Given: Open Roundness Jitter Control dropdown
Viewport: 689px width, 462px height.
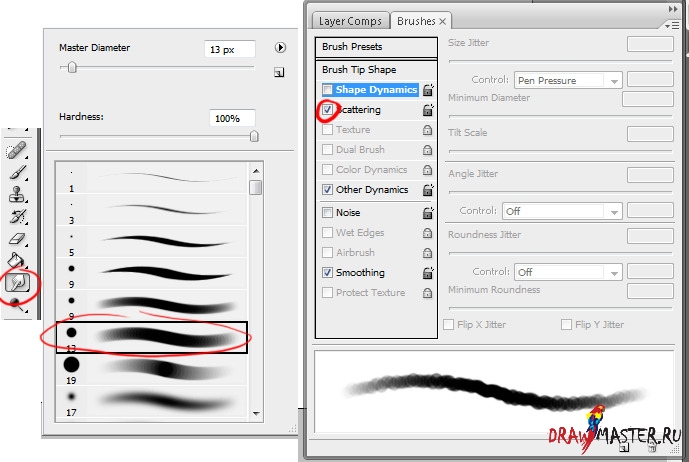Looking at the screenshot, I should coord(568,272).
